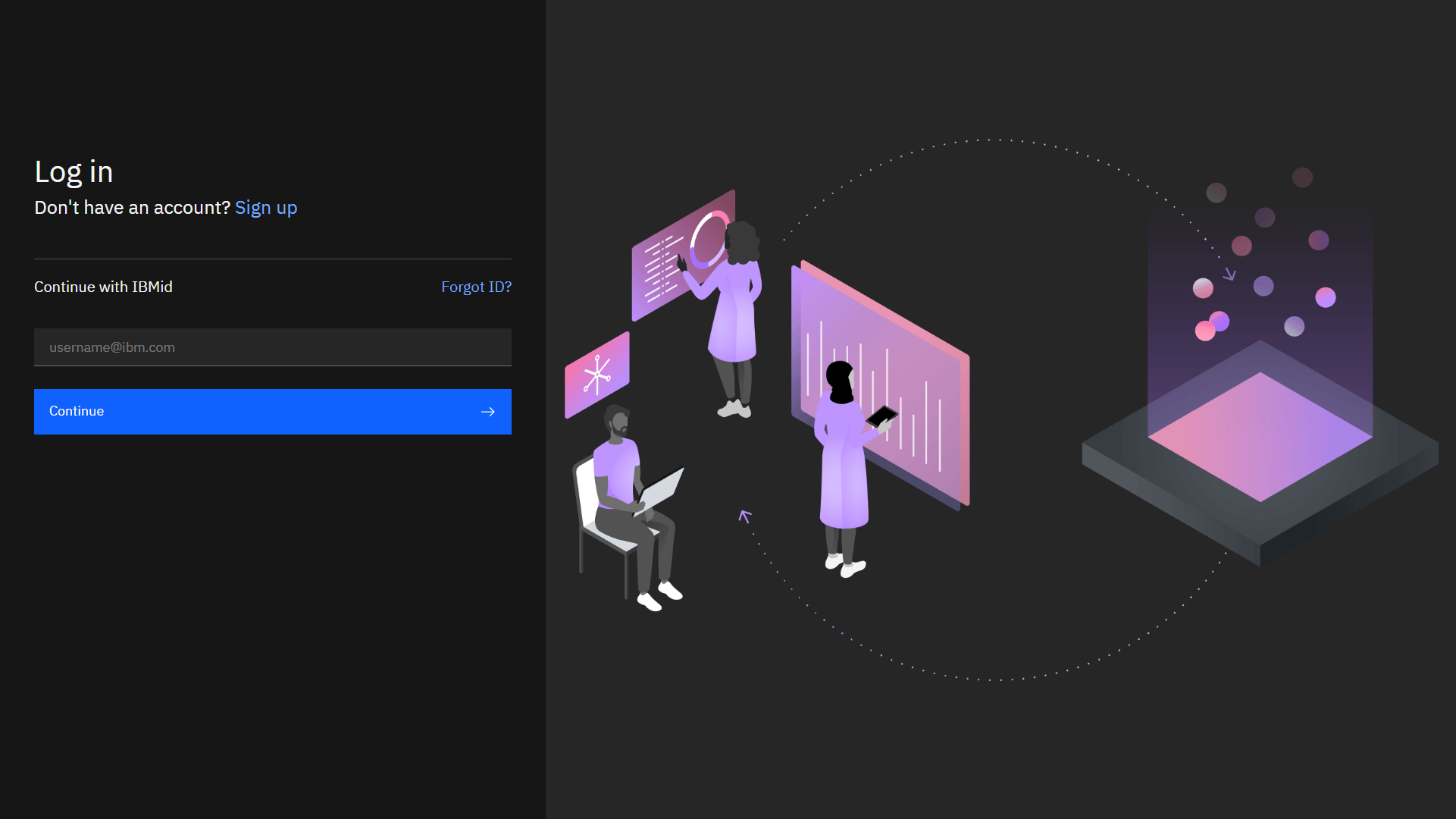This screenshot has height=819, width=1456.
Task: Click the purple arrow below the bar chart woman
Action: 745,516
